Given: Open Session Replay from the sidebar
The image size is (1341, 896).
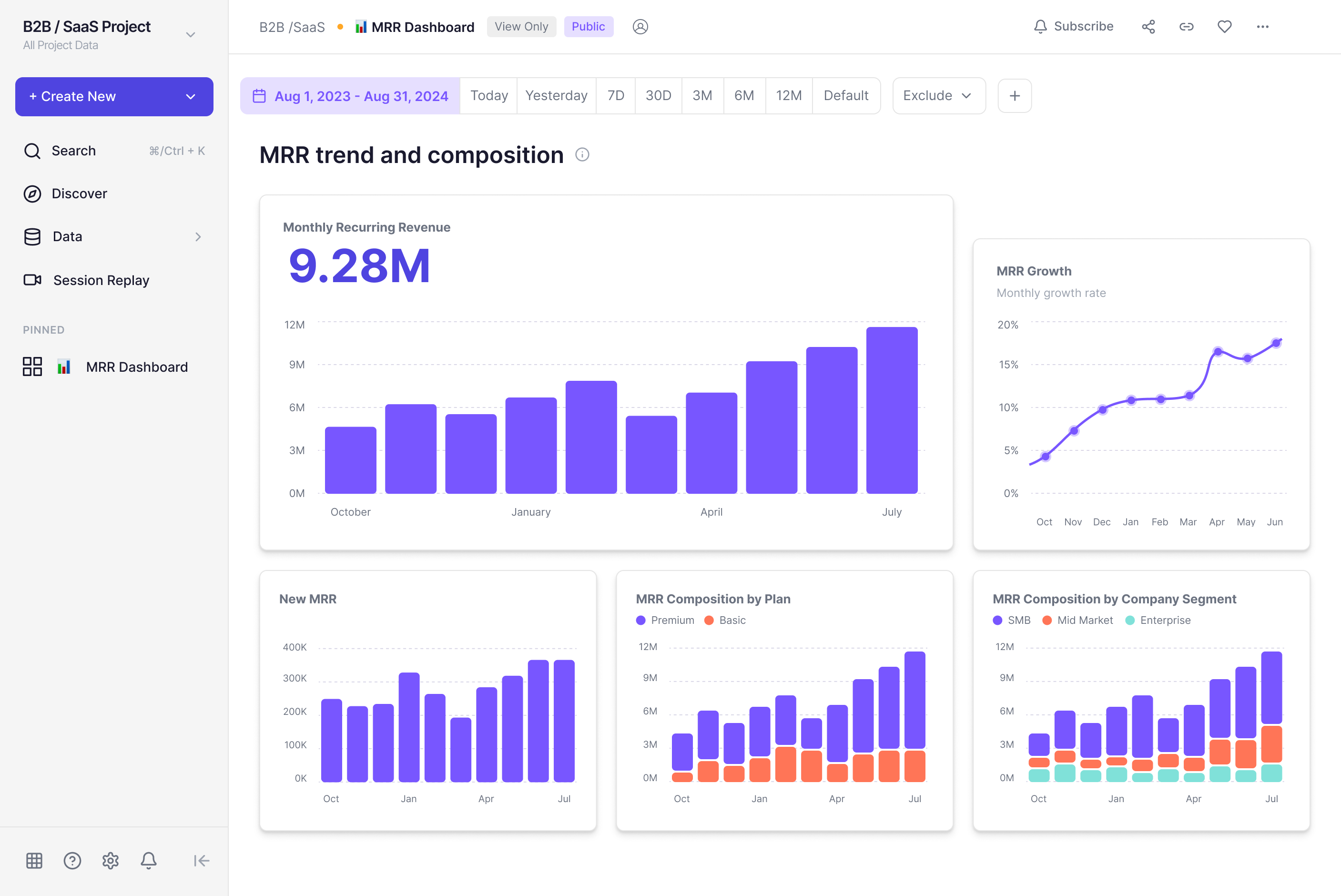Looking at the screenshot, I should point(101,280).
